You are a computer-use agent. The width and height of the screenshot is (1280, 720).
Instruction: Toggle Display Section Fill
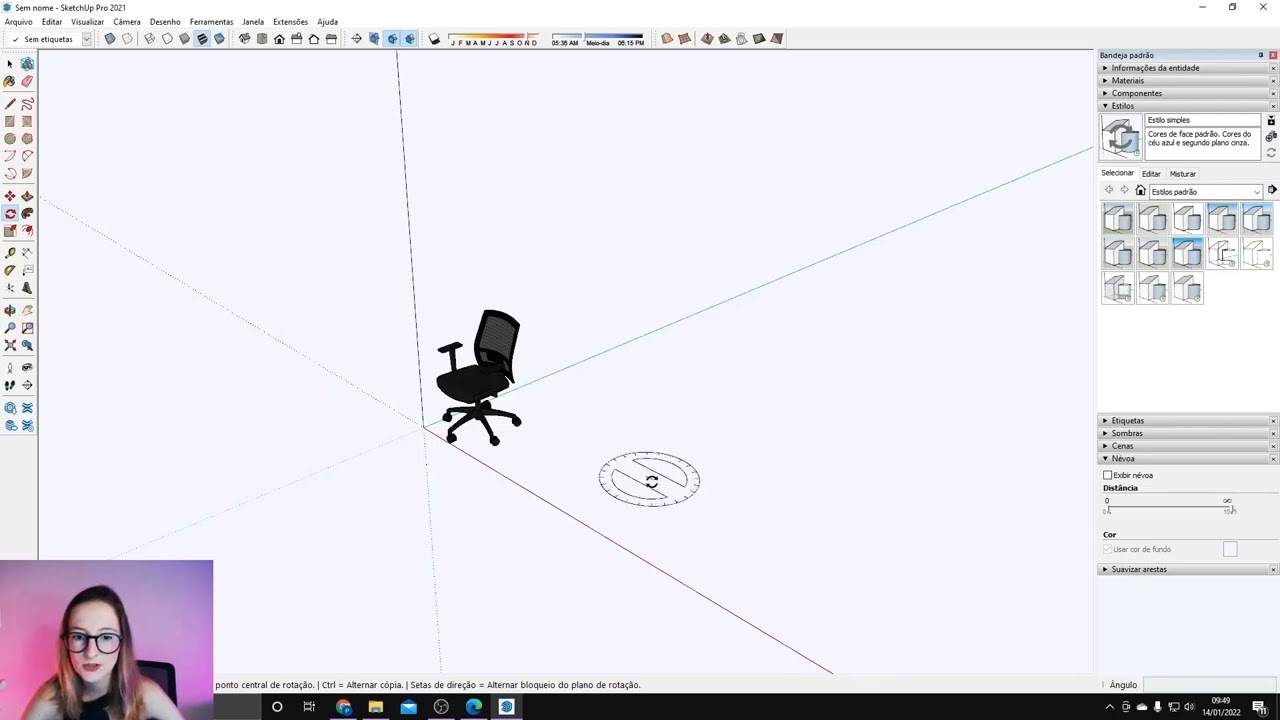[409, 39]
